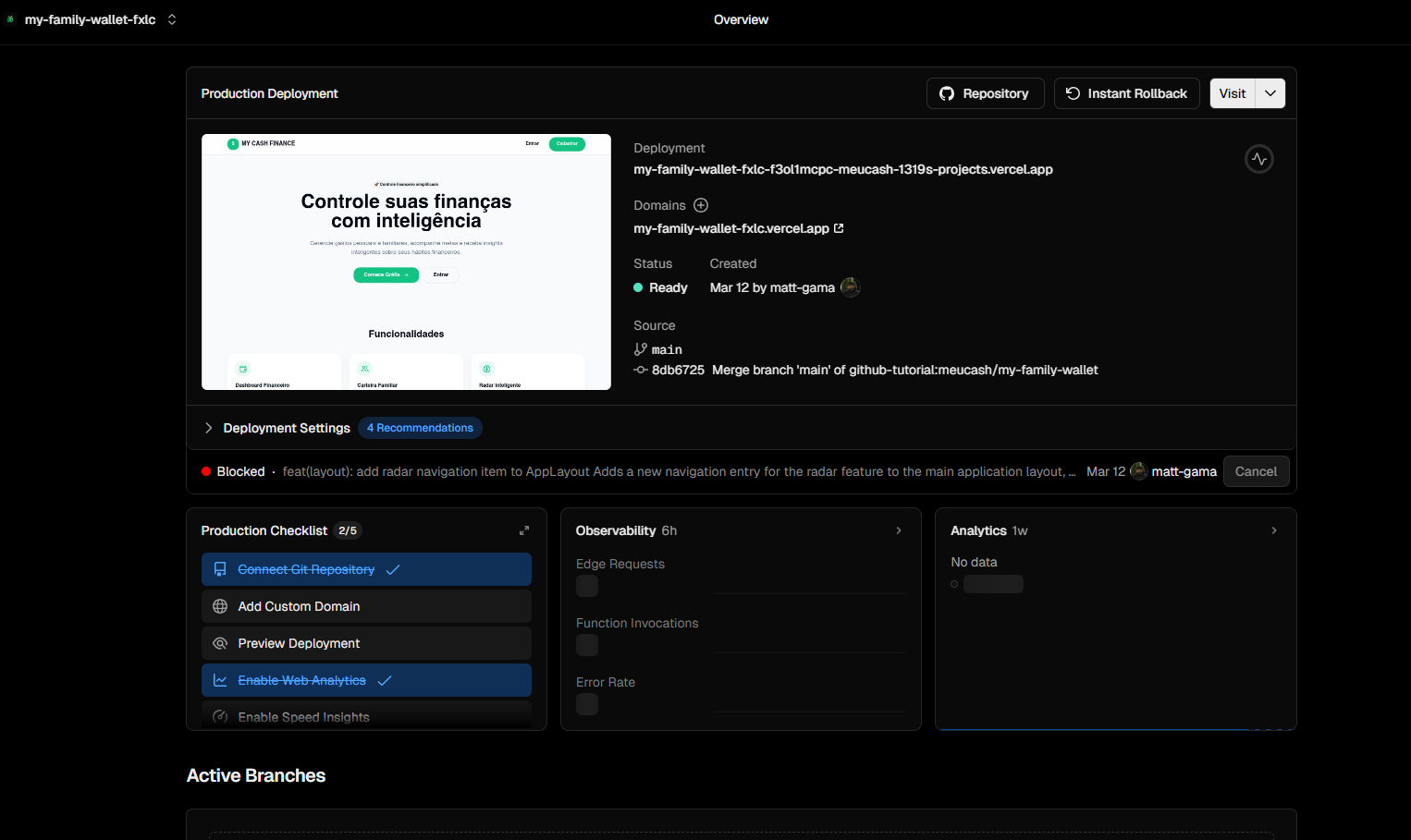The height and width of the screenshot is (840, 1411).
Task: Click the chart icon for Enable Web Analytics
Action: pos(220,680)
